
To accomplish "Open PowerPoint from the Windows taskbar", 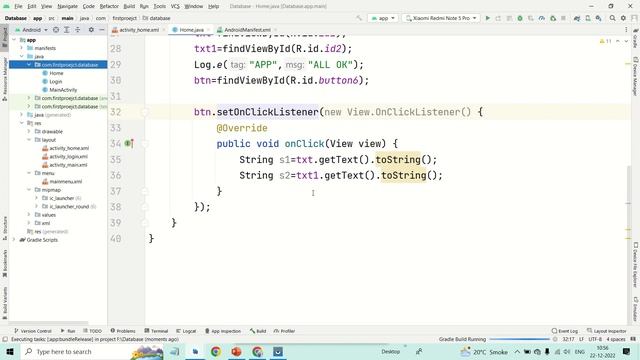I will (236, 351).
